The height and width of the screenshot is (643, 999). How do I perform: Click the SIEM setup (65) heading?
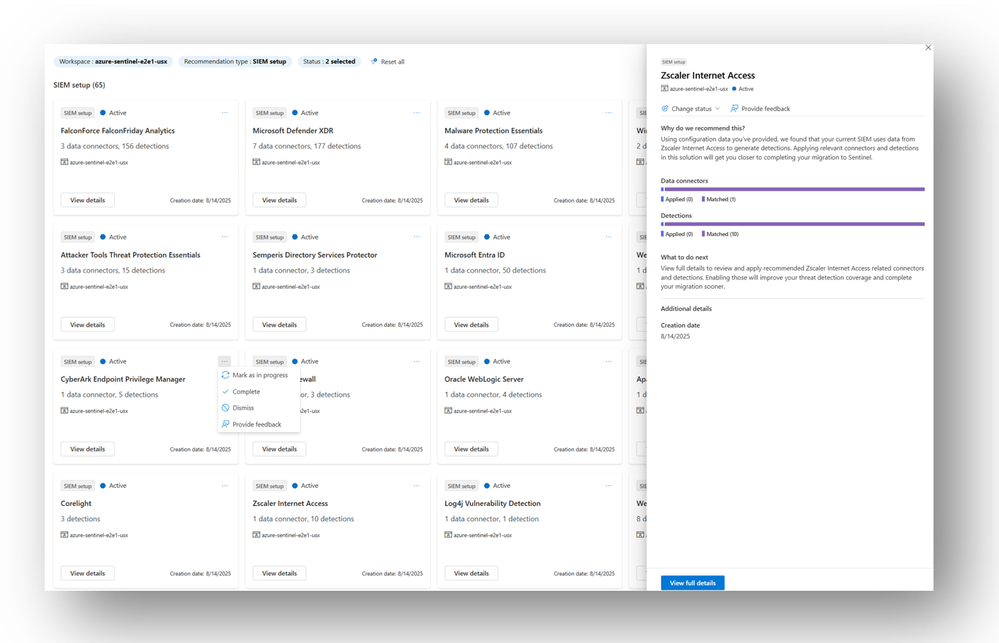(x=79, y=85)
